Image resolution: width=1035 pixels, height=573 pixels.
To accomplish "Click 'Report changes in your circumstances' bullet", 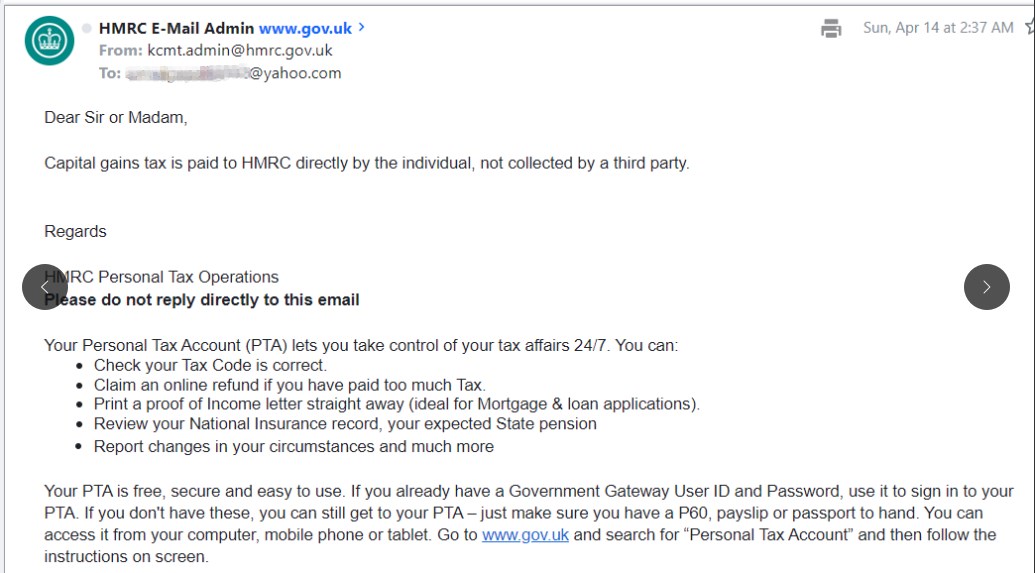I will (293, 447).
